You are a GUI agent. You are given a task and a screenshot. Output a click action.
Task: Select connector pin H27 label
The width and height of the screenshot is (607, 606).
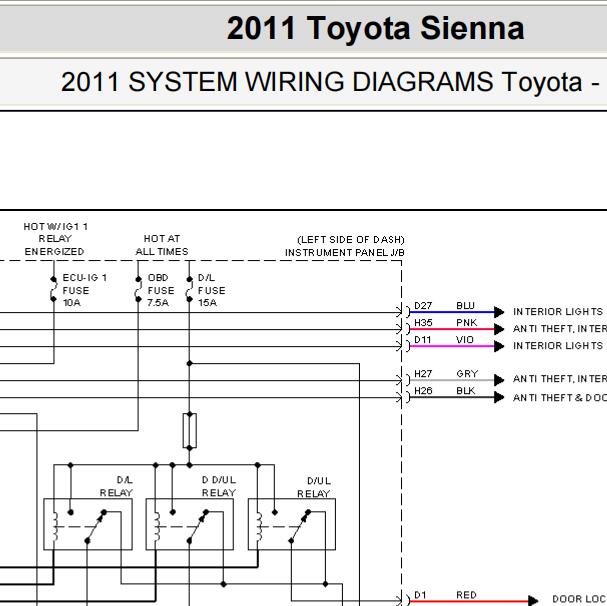point(423,374)
